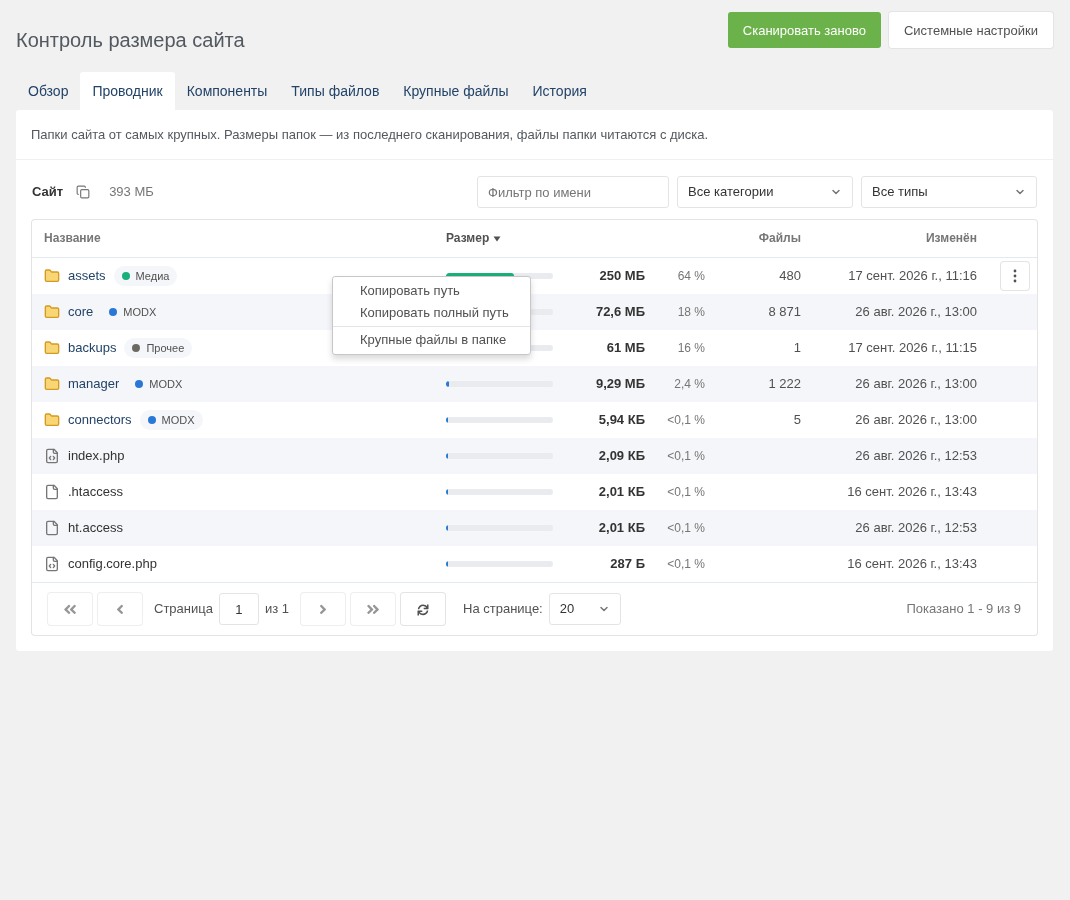This screenshot has width=1070, height=900.
Task: Click the connectors folder icon
Action: pyautogui.click(x=52, y=420)
